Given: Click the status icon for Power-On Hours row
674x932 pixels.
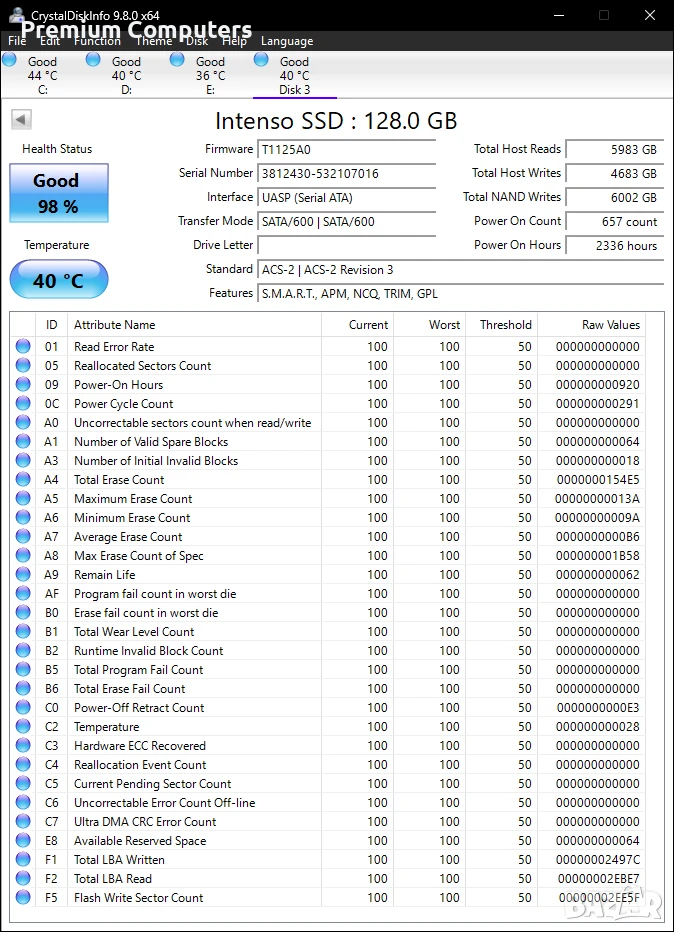Looking at the screenshot, I should click(x=23, y=384).
